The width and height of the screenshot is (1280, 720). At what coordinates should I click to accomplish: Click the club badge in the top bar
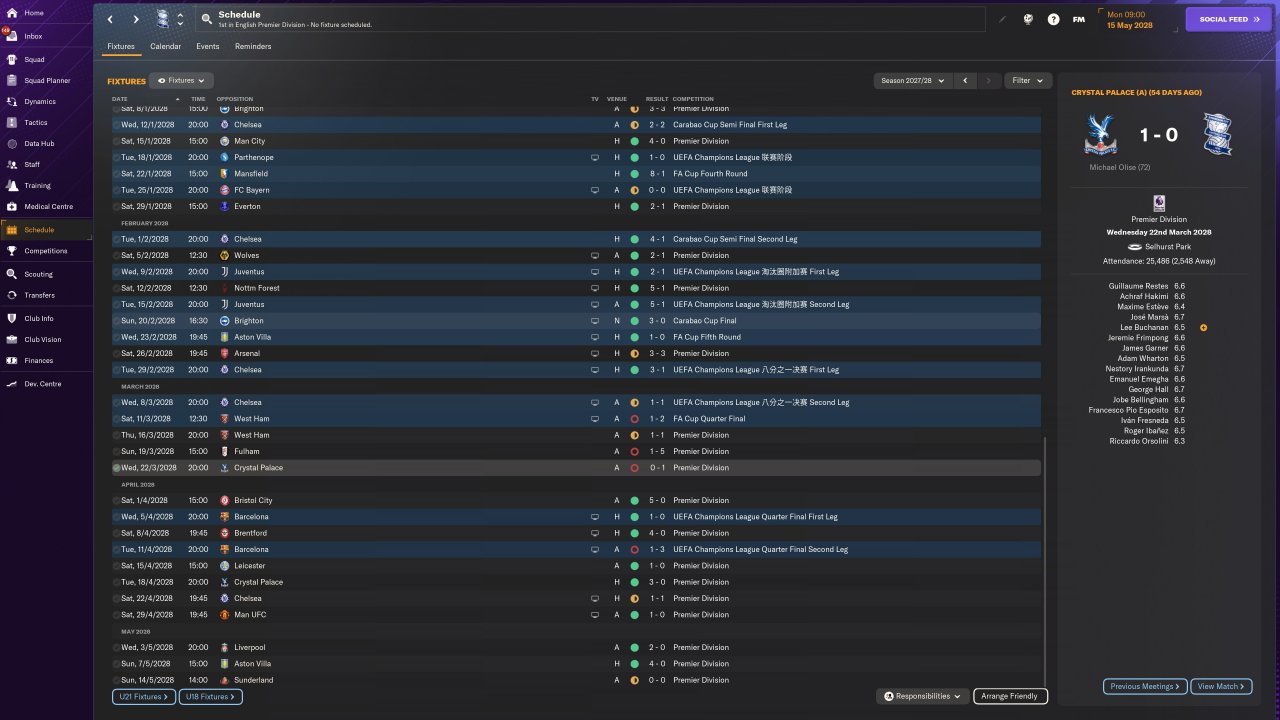click(x=163, y=19)
